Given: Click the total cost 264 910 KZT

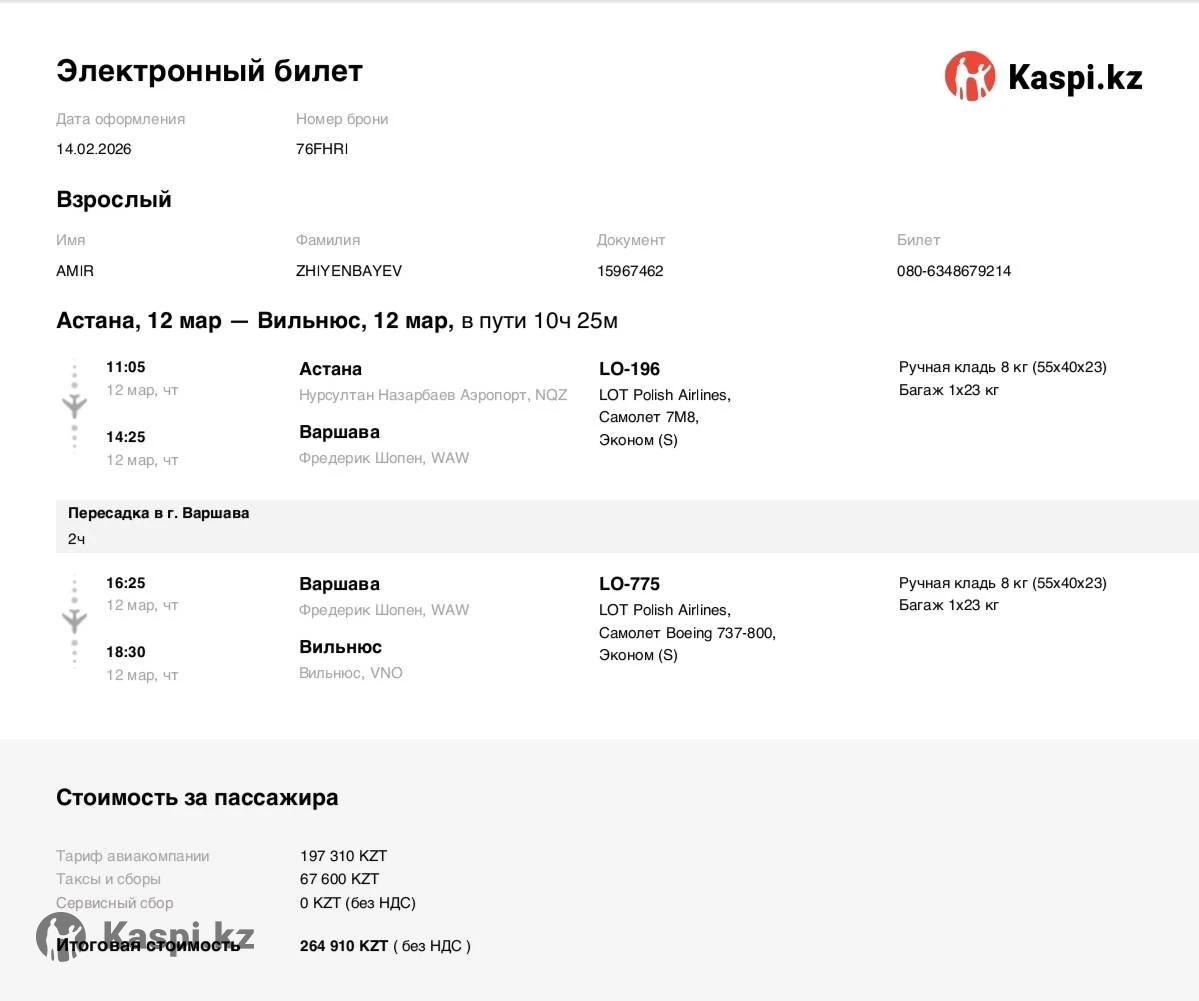Looking at the screenshot, I should [344, 946].
